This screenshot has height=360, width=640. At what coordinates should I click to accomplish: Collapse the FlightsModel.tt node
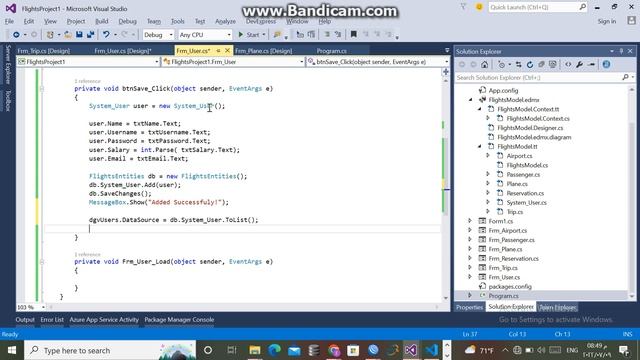coord(480,146)
